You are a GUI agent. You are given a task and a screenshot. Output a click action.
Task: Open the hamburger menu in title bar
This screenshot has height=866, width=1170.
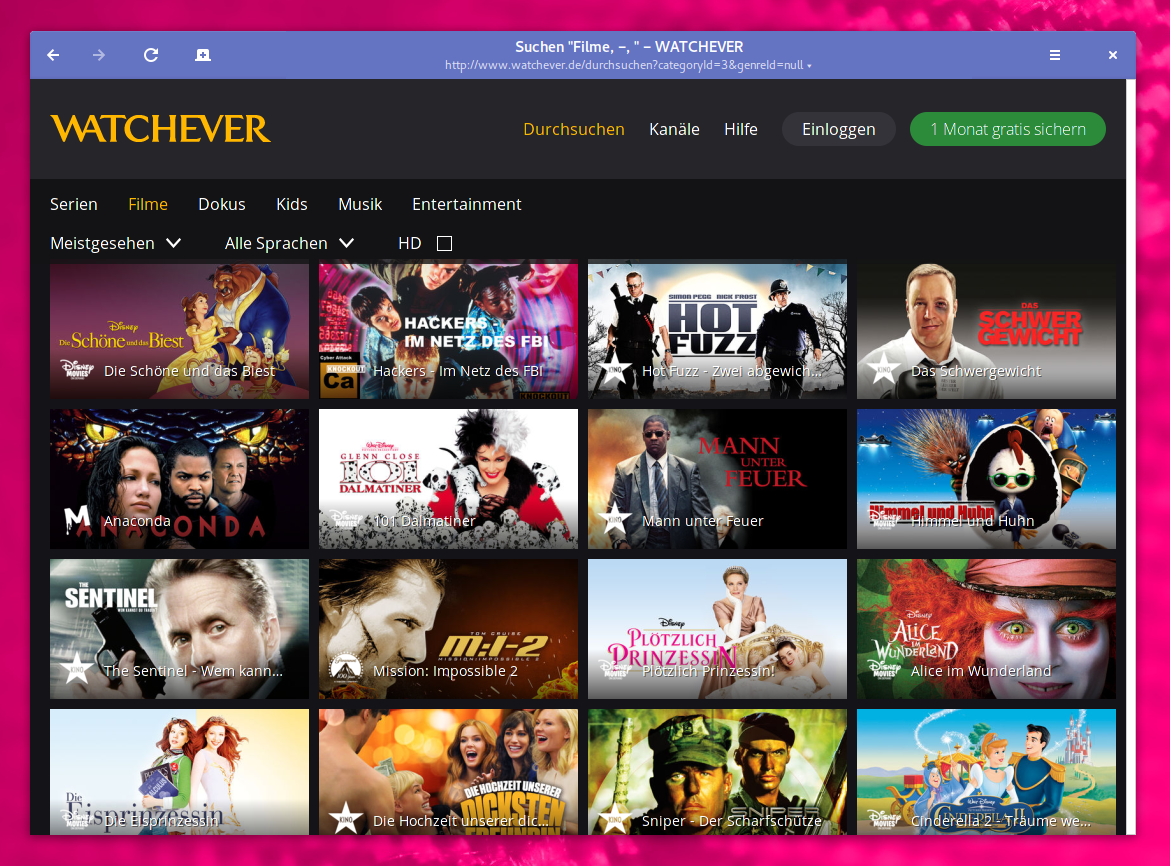1054,55
